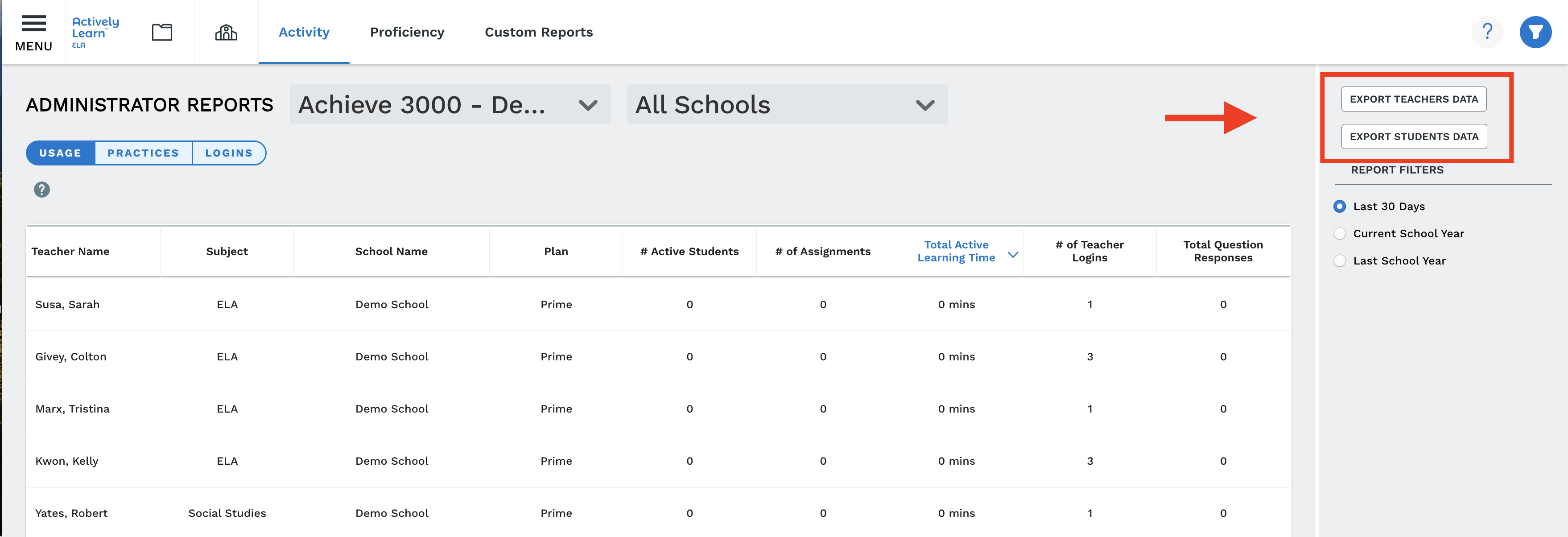Sort by Total Question Responses column
1568x537 pixels.
click(1223, 252)
